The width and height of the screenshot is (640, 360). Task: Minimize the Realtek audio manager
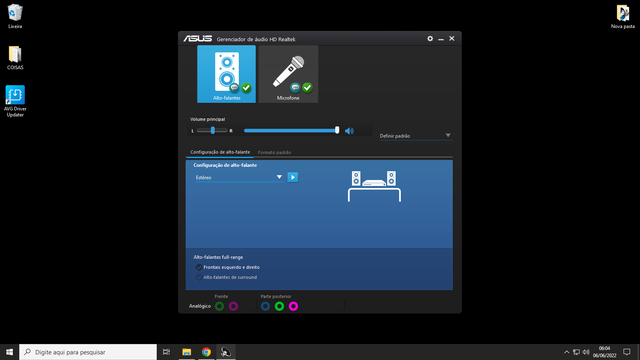pos(441,39)
